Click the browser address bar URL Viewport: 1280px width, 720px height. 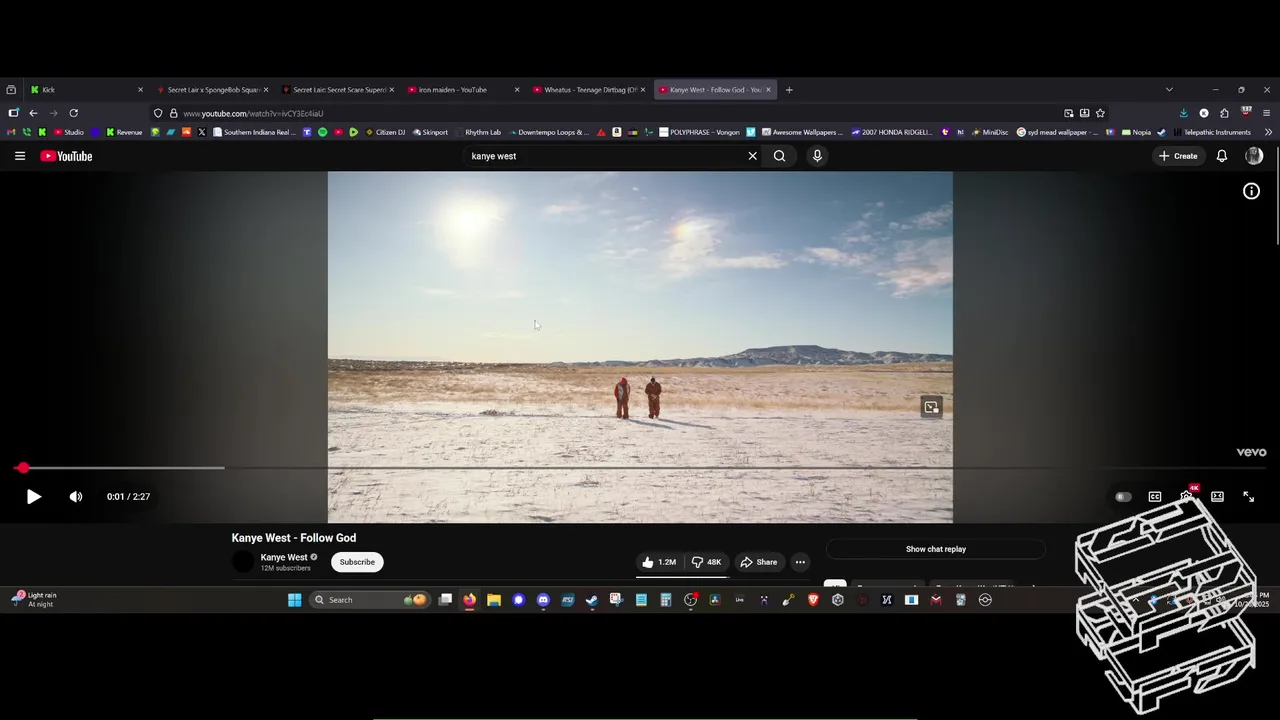pyautogui.click(x=253, y=114)
